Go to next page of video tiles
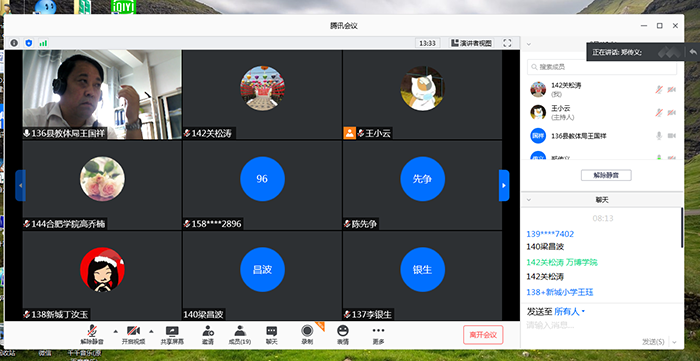 [504, 185]
